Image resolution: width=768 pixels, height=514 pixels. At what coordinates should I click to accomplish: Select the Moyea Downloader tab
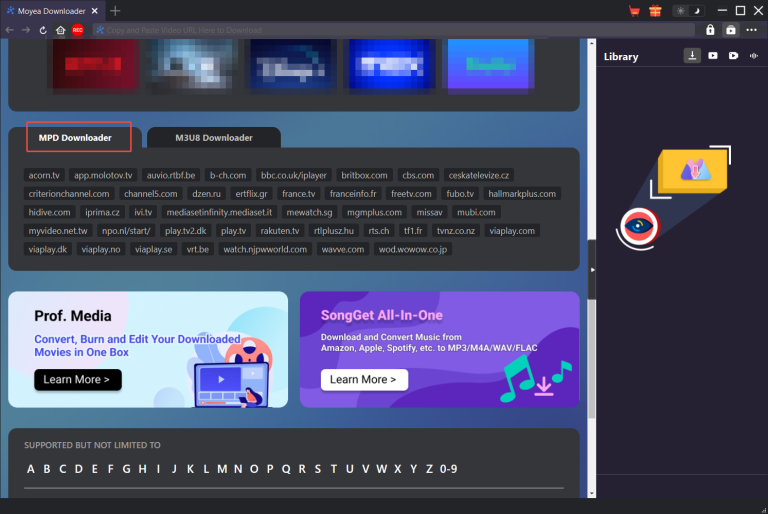coord(51,11)
